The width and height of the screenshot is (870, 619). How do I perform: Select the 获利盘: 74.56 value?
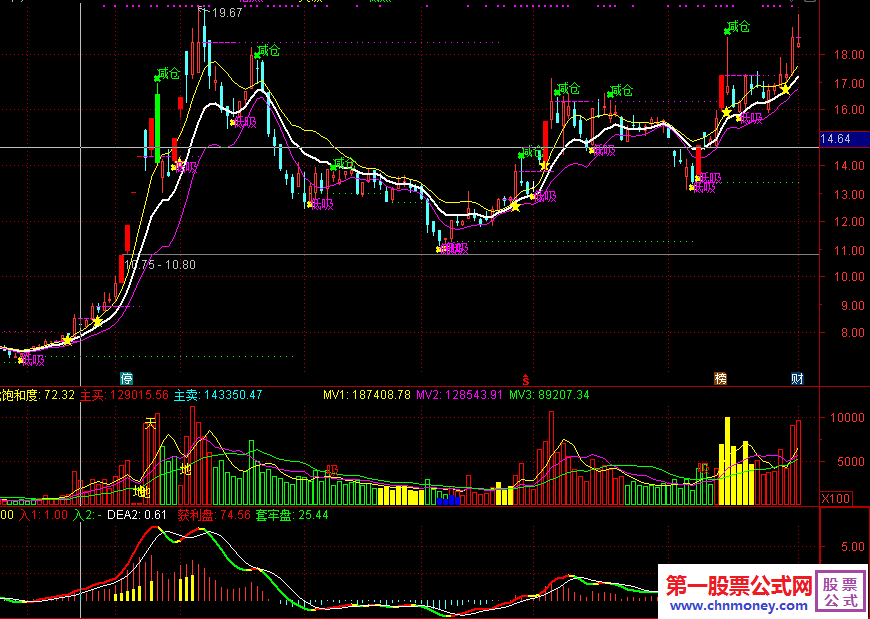pyautogui.click(x=214, y=515)
